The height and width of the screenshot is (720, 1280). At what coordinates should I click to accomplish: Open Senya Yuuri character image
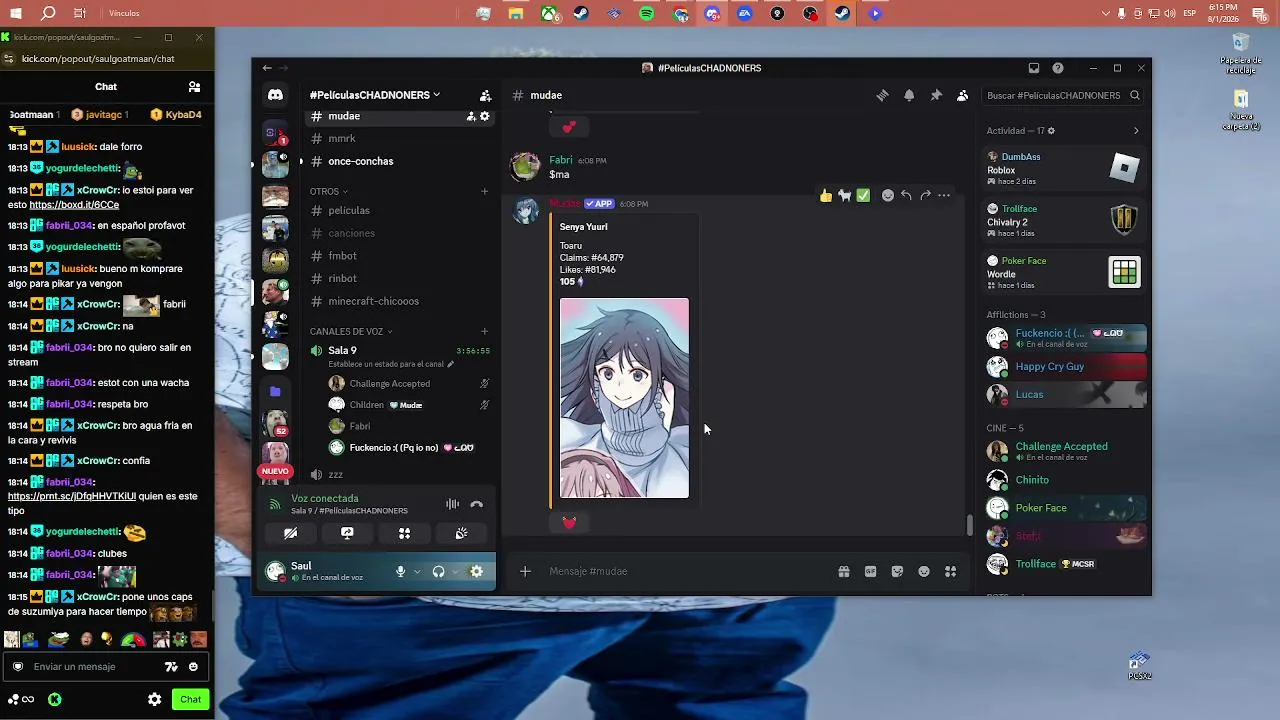click(624, 398)
